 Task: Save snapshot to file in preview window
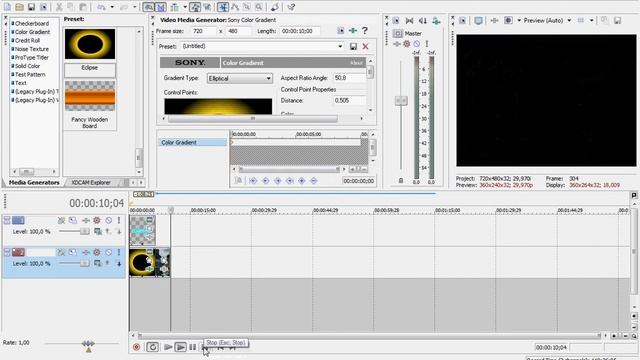pyautogui.click(x=618, y=20)
